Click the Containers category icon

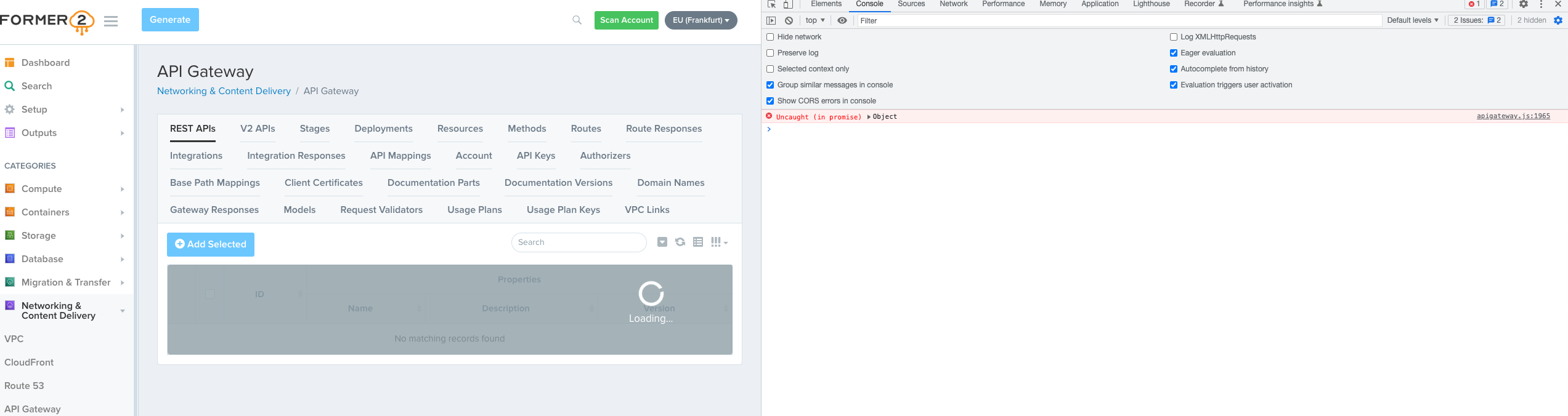click(x=10, y=212)
